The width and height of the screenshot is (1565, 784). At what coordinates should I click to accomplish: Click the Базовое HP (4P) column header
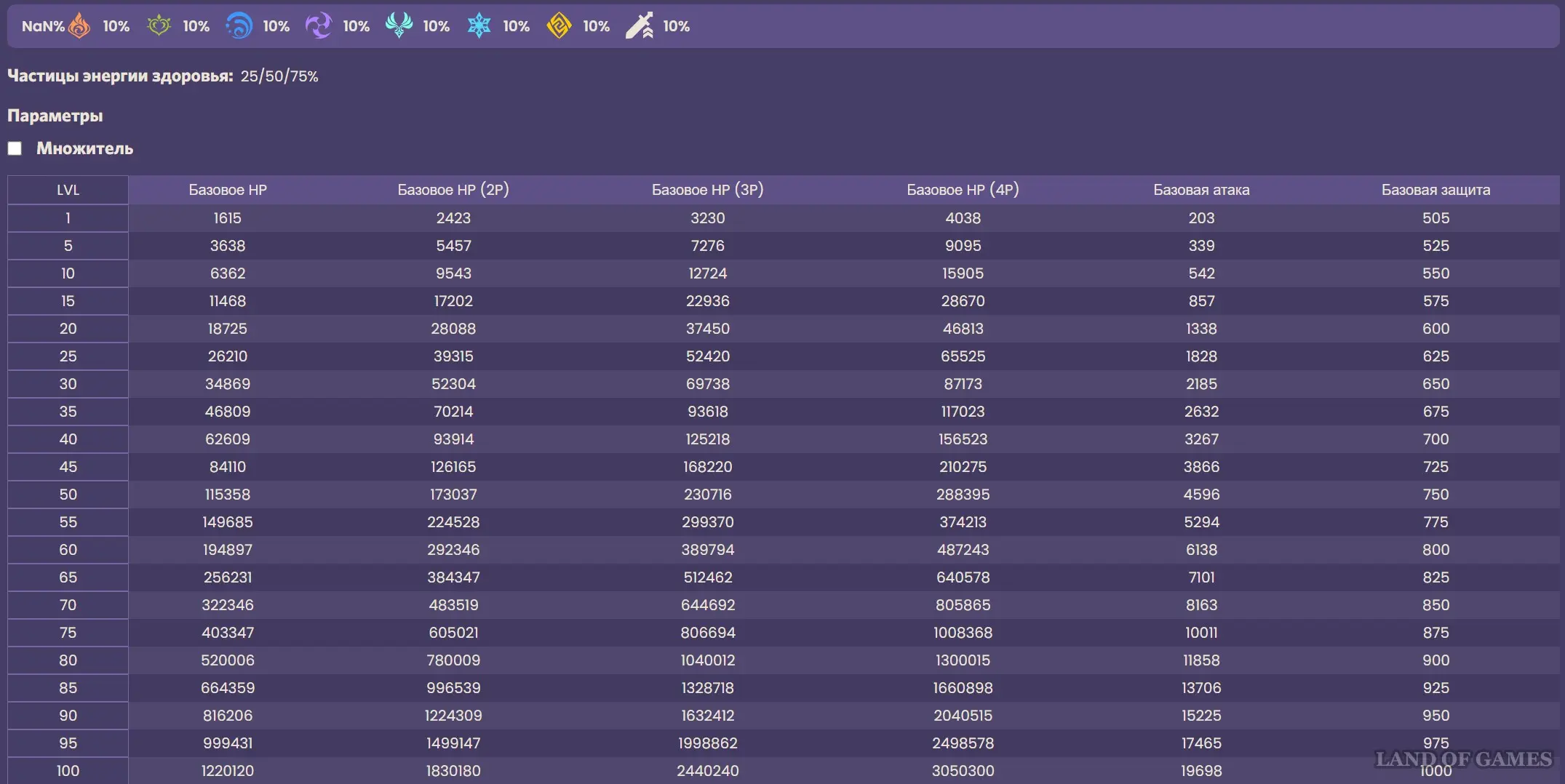point(963,190)
